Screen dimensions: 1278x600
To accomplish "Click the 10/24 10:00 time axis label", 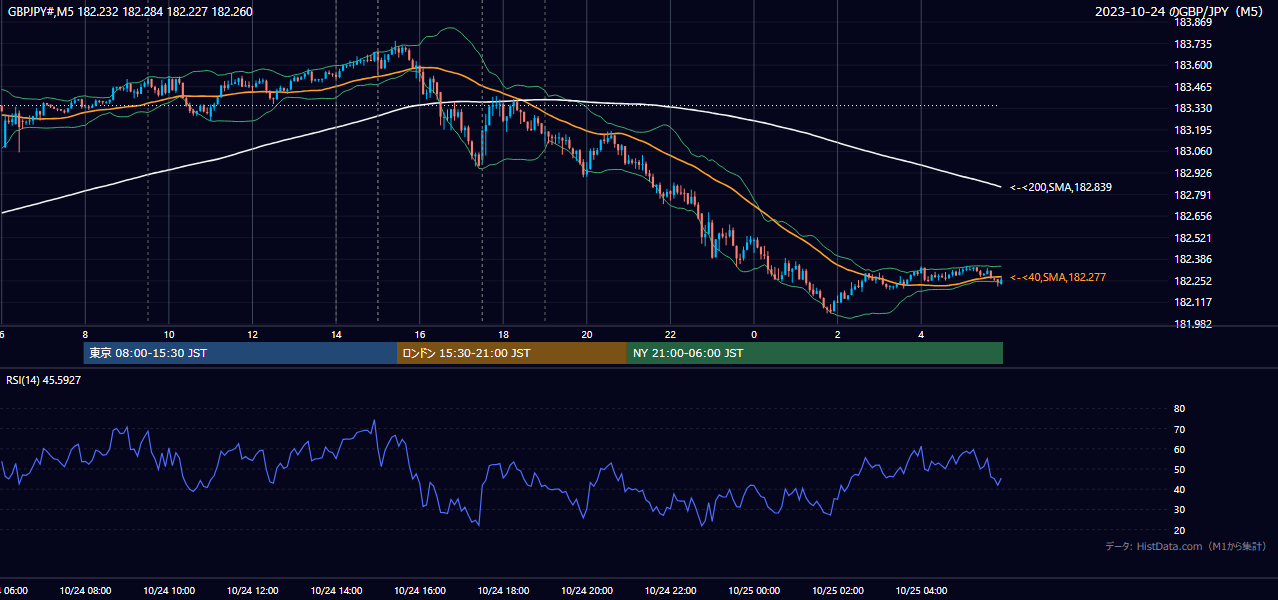I will tap(169, 591).
